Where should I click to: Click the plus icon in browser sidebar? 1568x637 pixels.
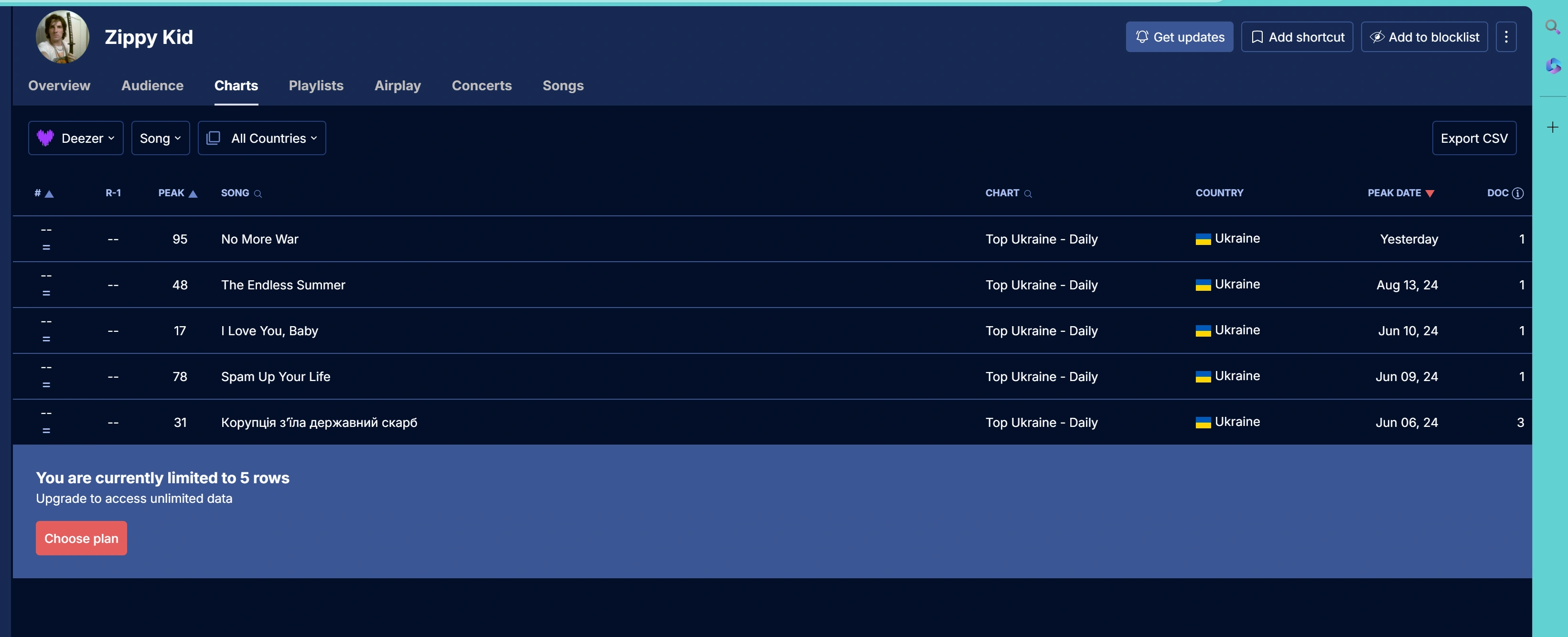(x=1553, y=127)
